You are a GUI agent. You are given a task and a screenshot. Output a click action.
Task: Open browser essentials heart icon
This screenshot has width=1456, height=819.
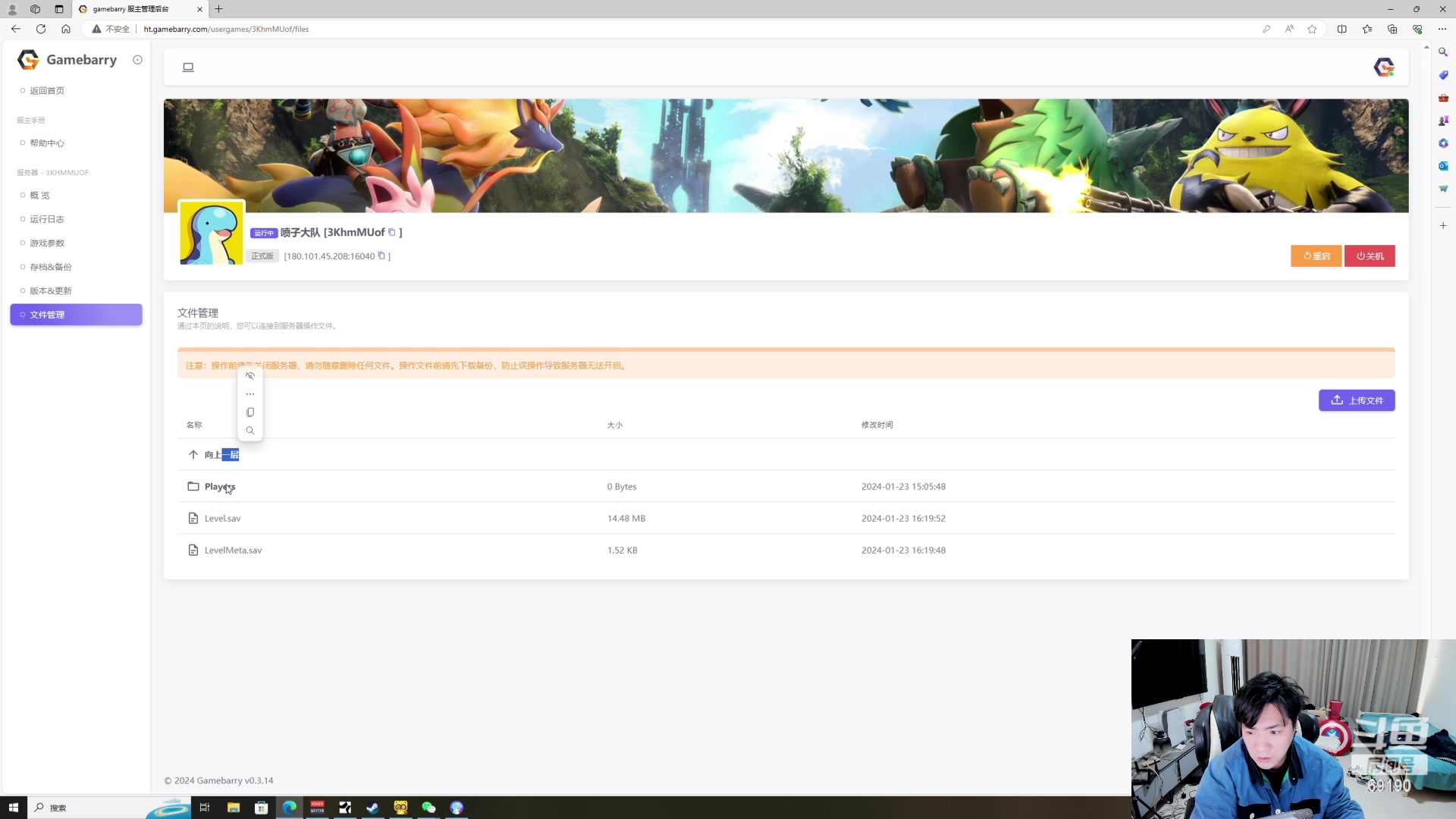[x=1417, y=29]
